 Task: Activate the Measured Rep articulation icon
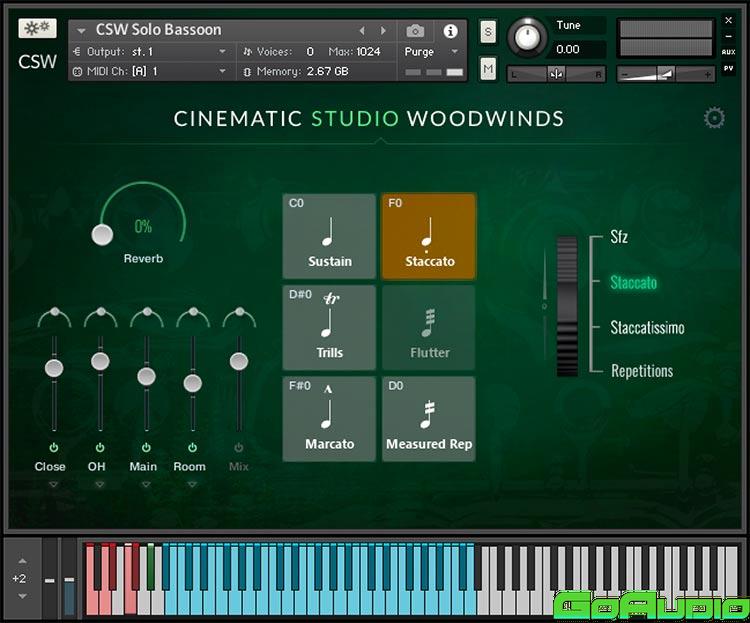pos(428,419)
